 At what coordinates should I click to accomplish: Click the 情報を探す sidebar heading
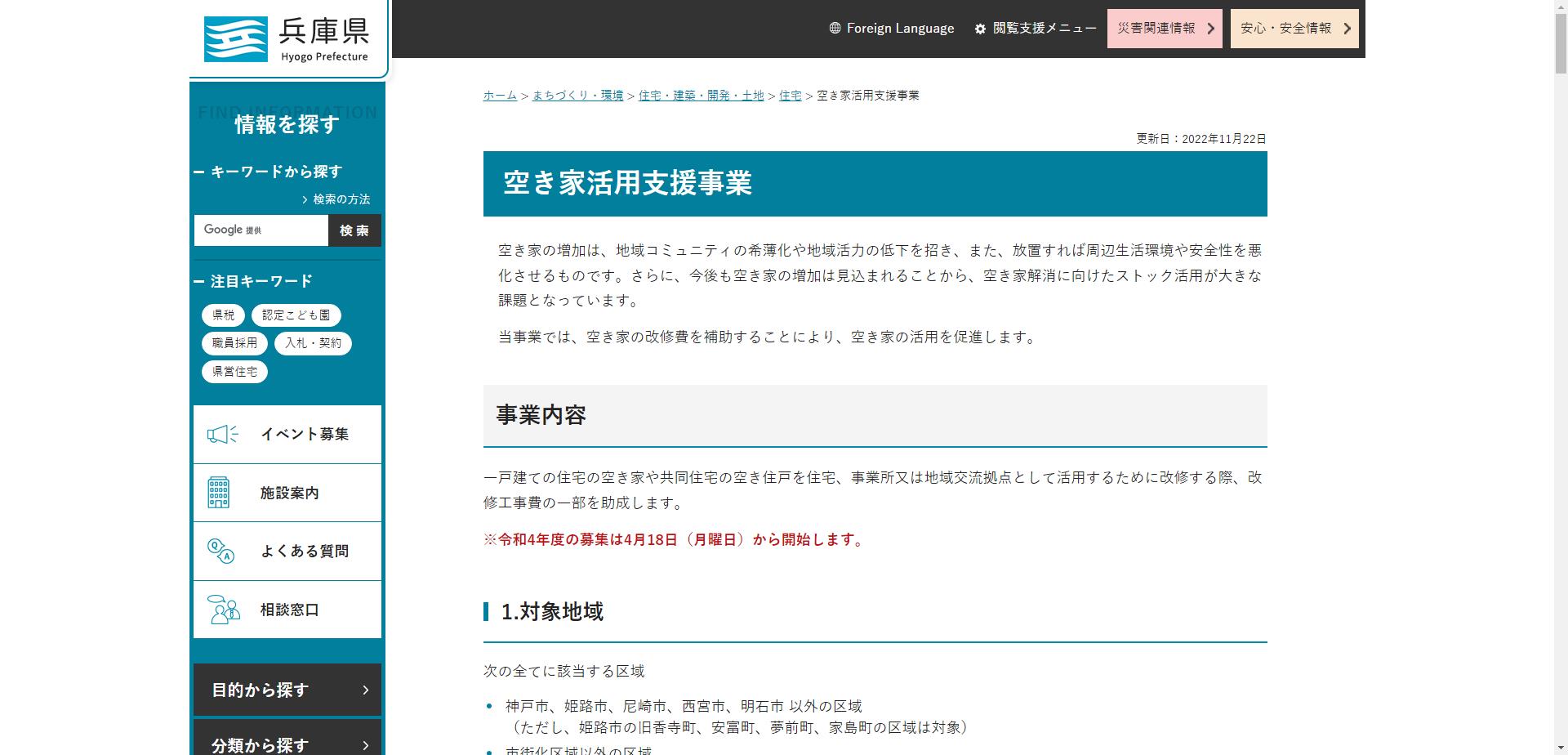coord(287,124)
